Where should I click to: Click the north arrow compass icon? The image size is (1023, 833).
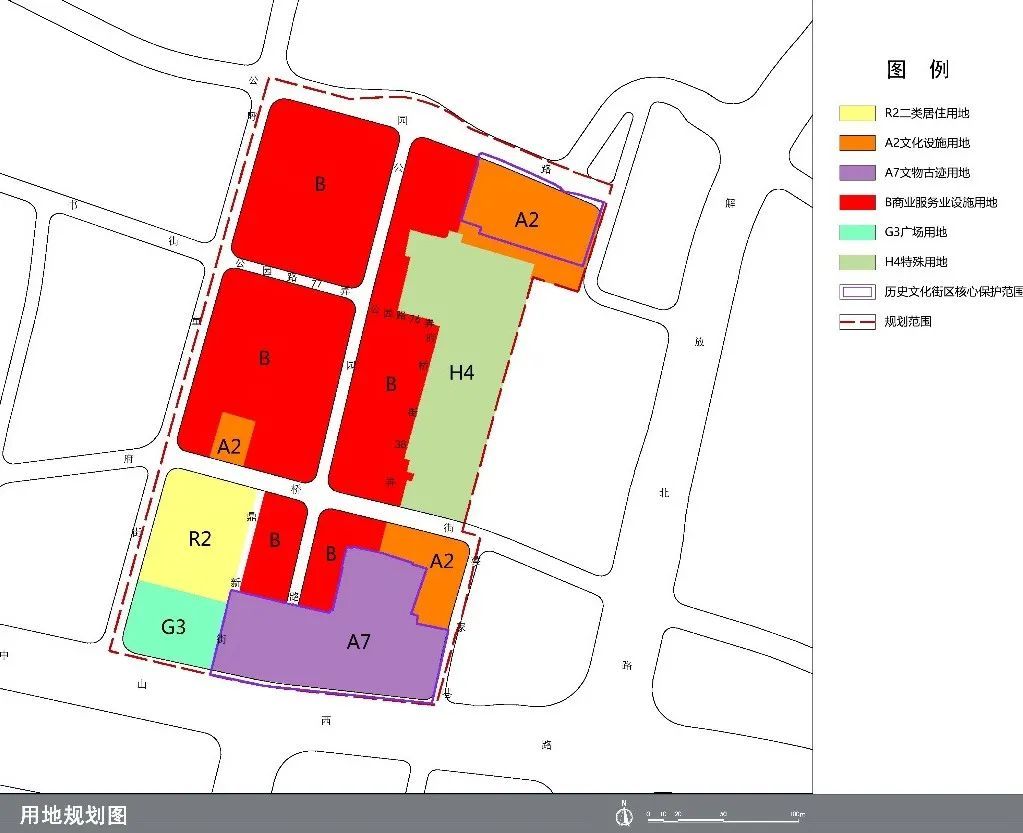pos(624,814)
